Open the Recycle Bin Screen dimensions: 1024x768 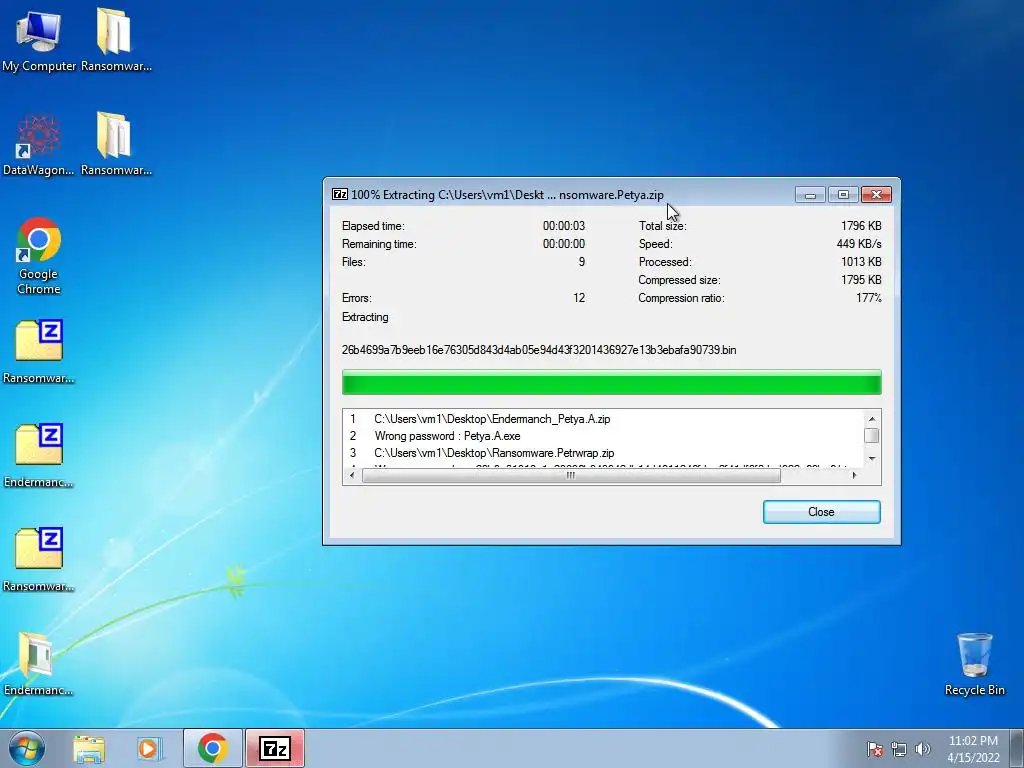[974, 664]
